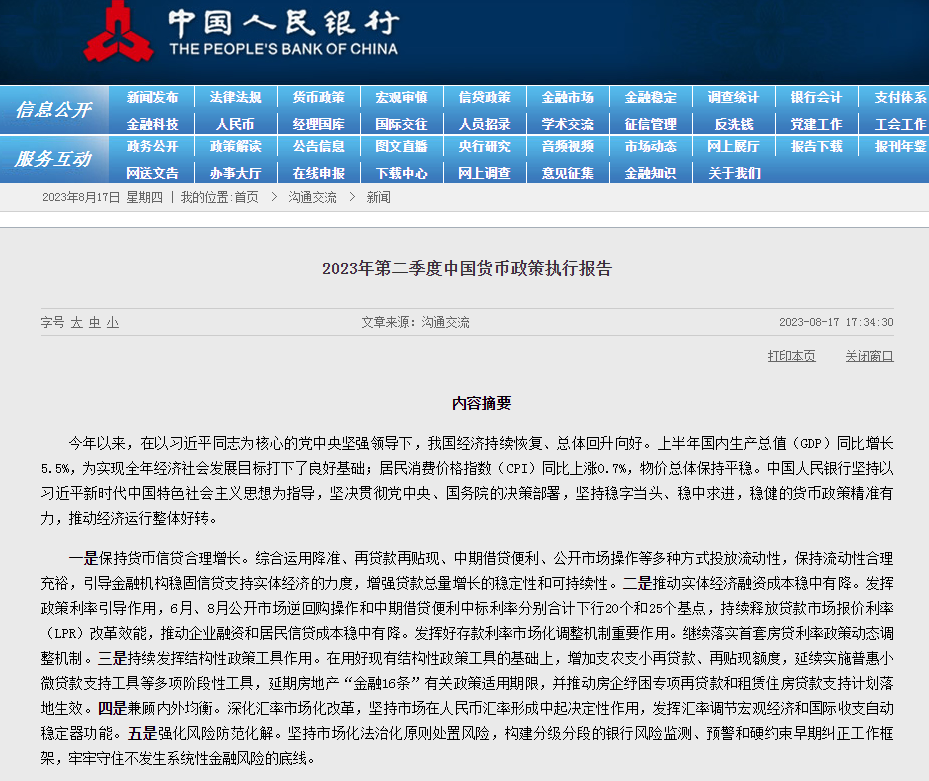This screenshot has height=781, width=929.
Task: Visit 意见征集 page
Action: (x=567, y=173)
